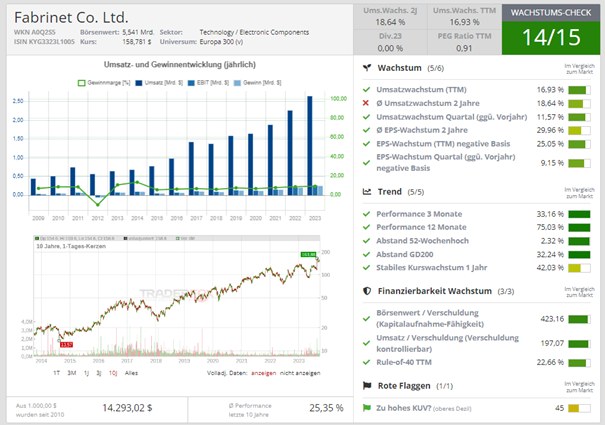
Task: Click the 197,07 Umsatz / Verschuldung value
Action: 552,343
